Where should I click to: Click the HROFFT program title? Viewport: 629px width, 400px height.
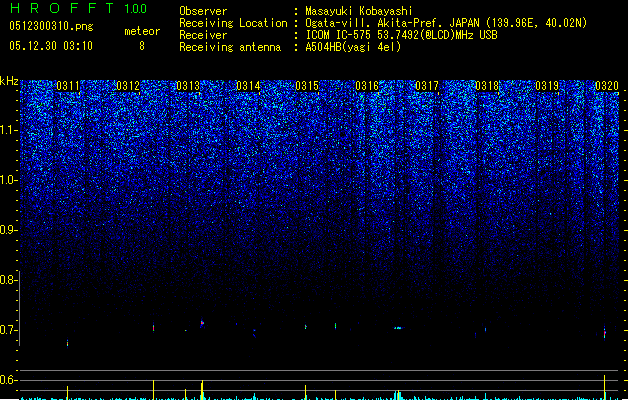(62, 8)
